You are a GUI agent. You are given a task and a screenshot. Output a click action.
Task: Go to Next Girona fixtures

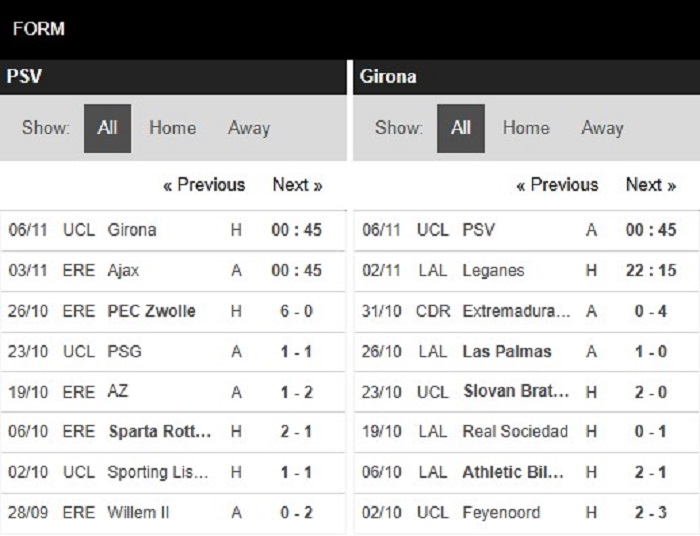651,185
